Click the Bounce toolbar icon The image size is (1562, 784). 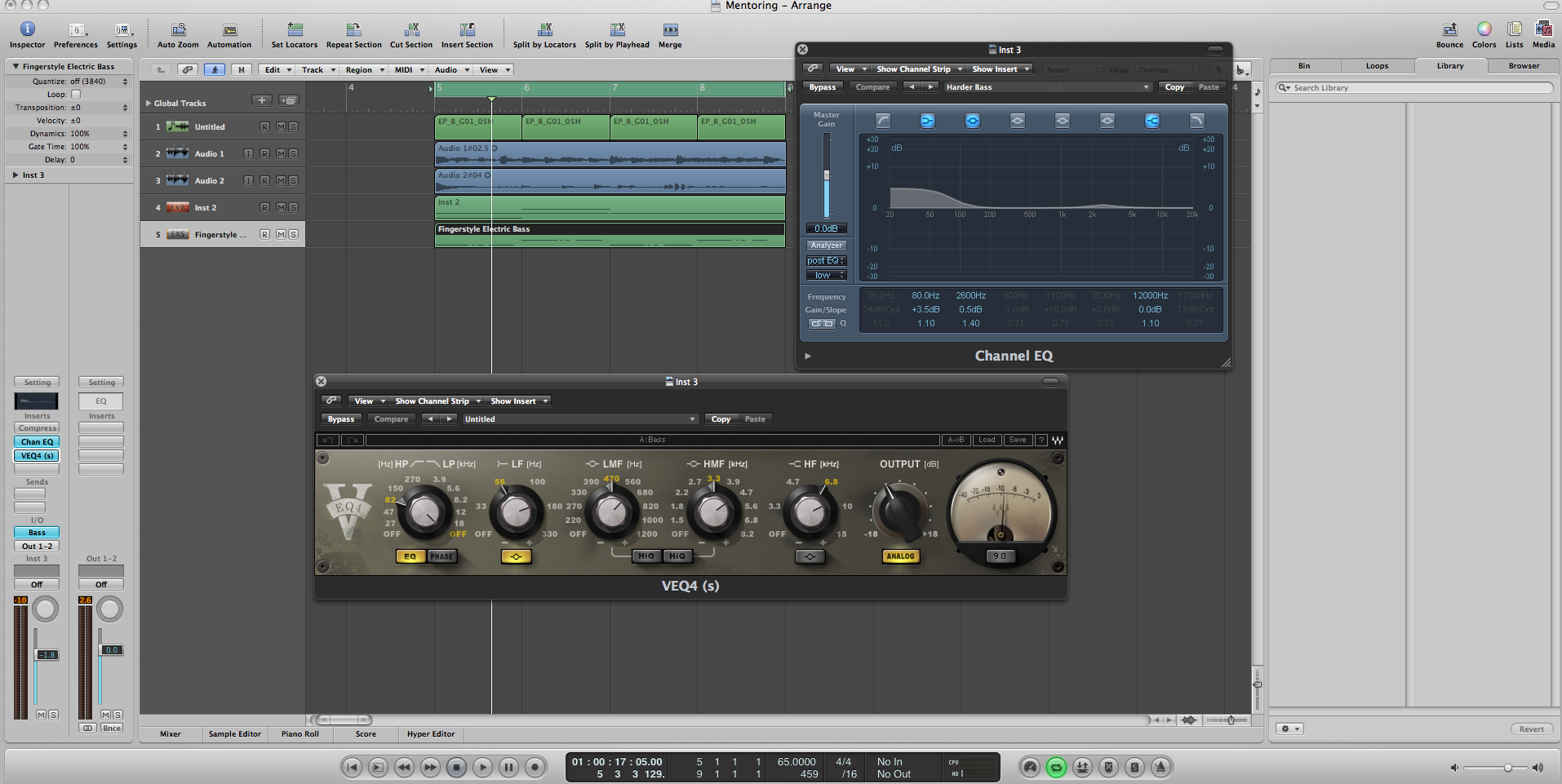click(1450, 29)
